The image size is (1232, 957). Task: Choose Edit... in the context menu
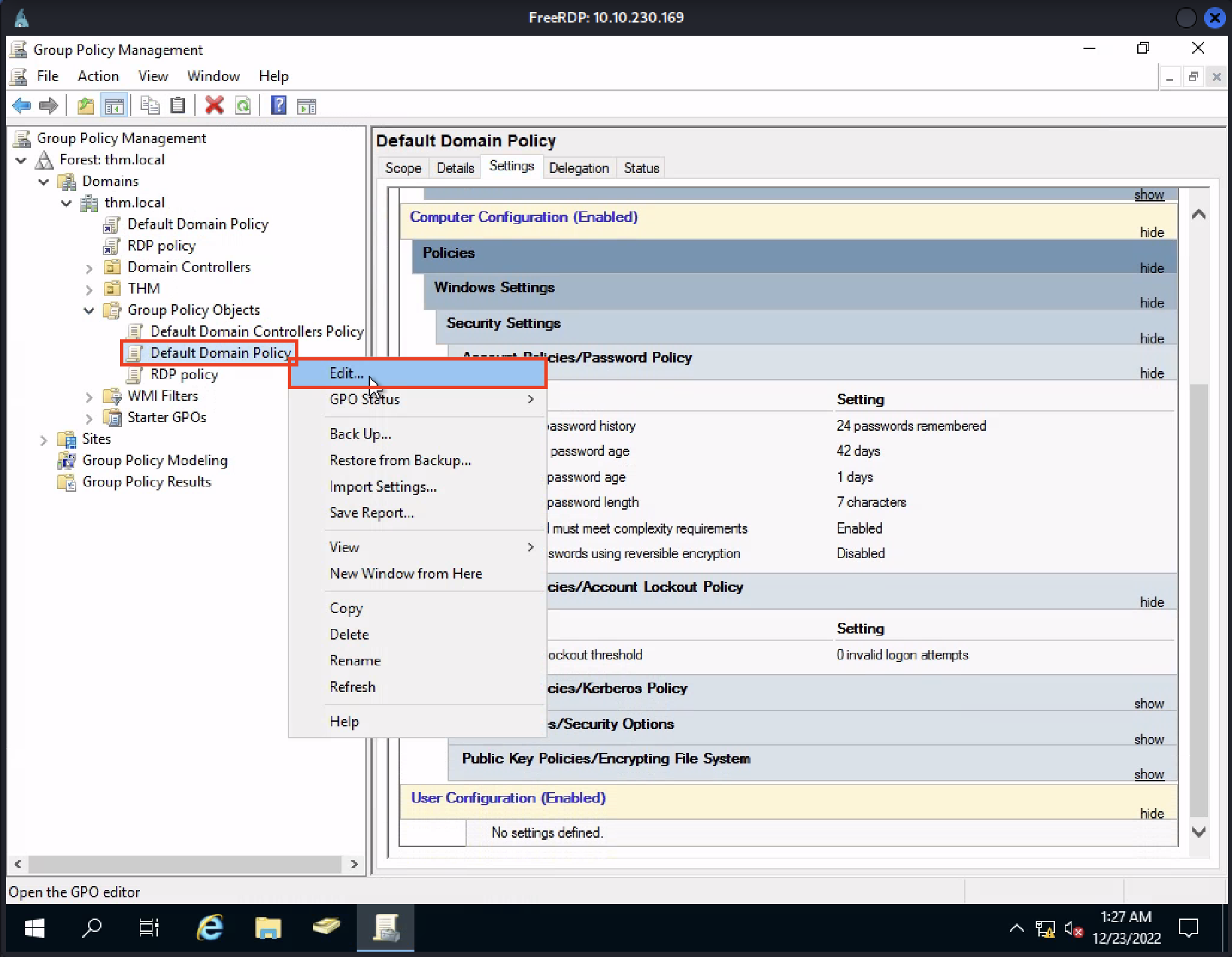tap(417, 374)
